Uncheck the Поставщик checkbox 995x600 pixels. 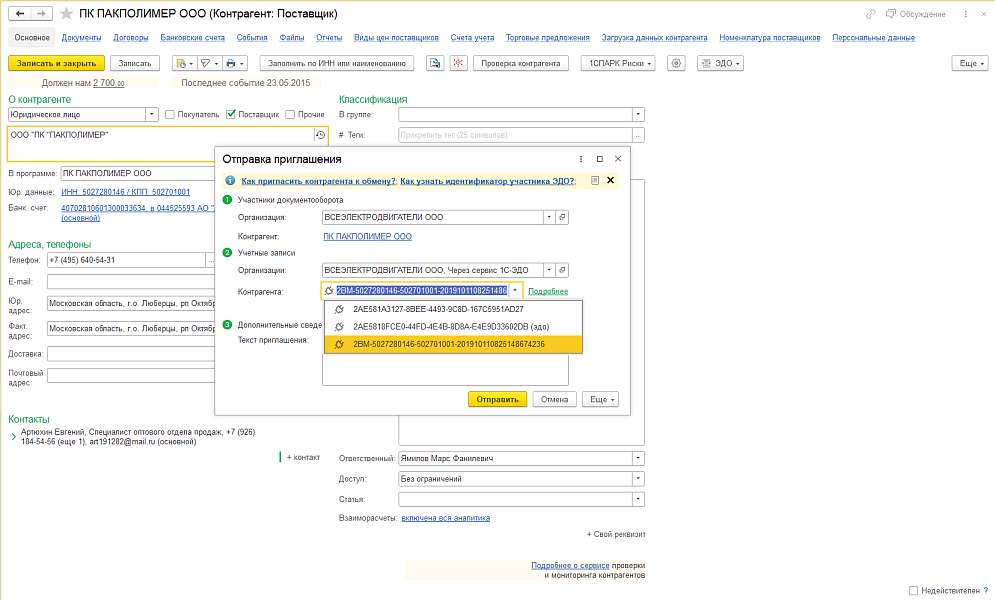tap(231, 114)
